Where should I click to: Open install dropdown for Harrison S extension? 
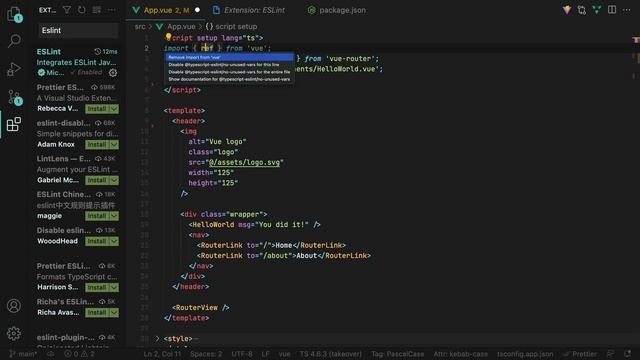(114, 287)
